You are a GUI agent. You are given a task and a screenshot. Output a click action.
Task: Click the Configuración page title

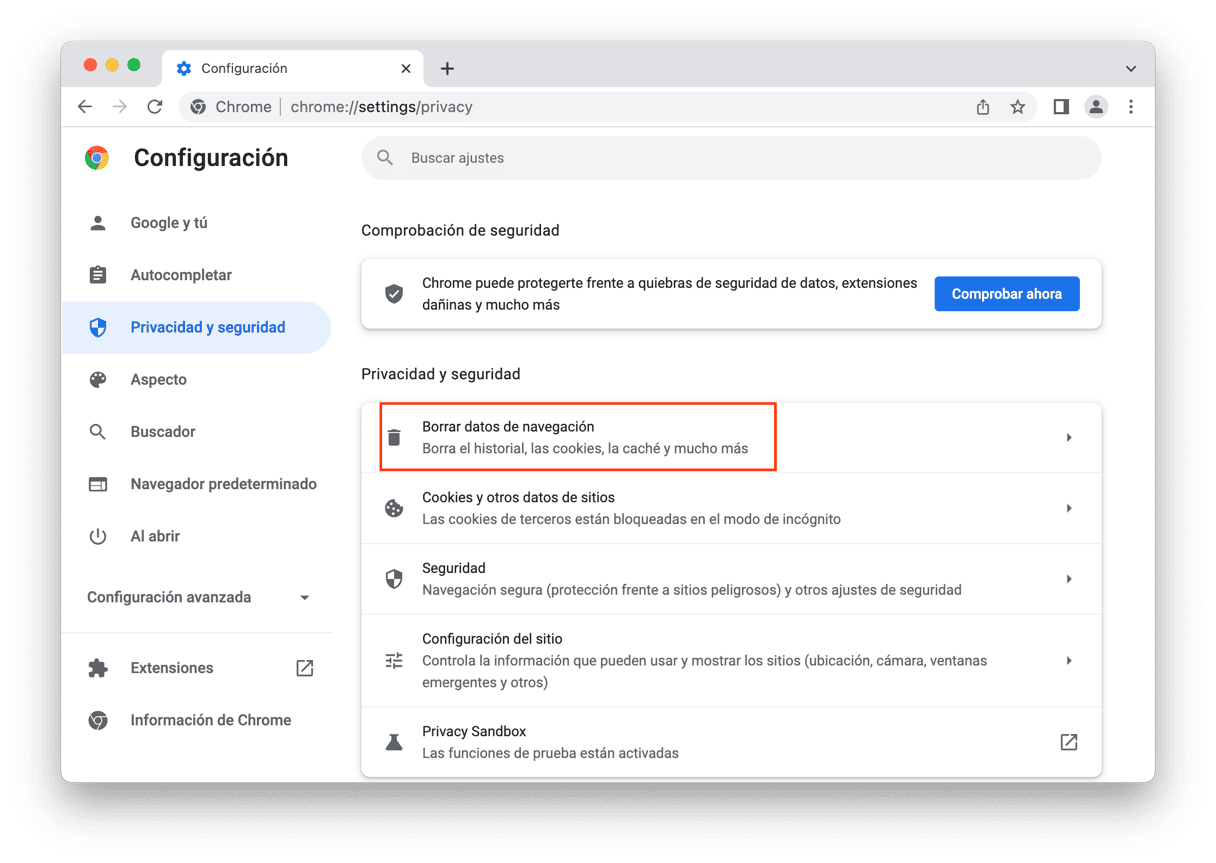211,158
